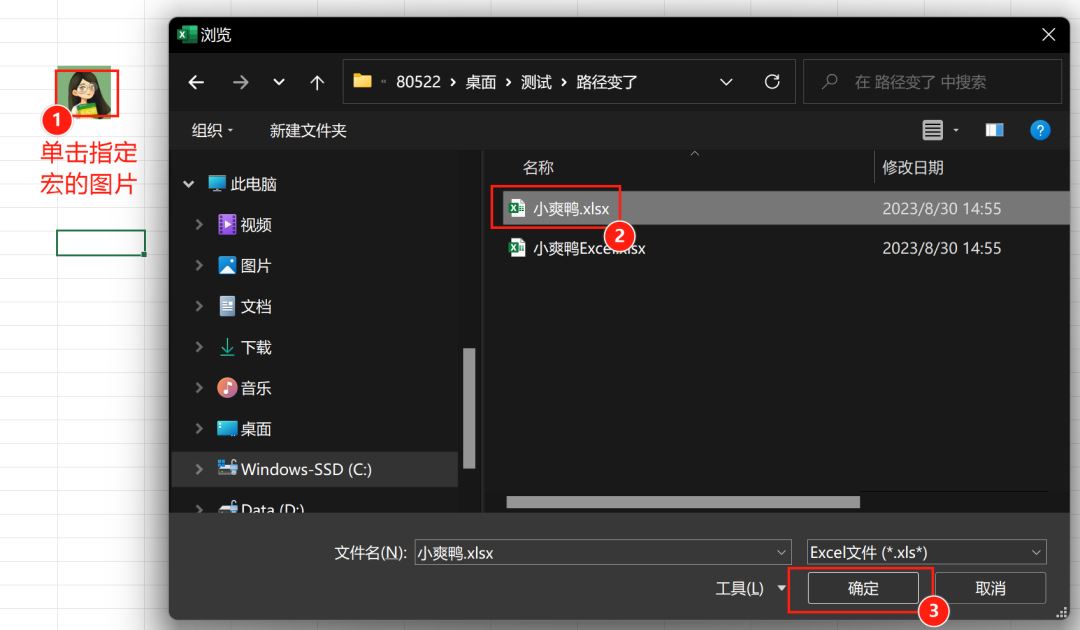Screen dimensions: 1080x630
Task: Open the Excel文件 file type dropdown
Action: 926,552
